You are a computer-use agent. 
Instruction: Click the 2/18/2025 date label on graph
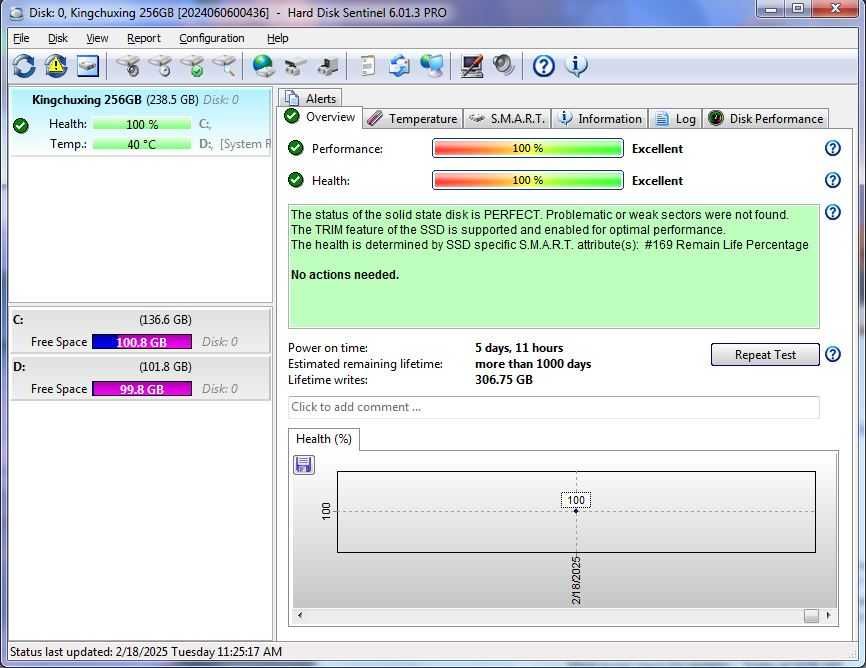tap(575, 581)
